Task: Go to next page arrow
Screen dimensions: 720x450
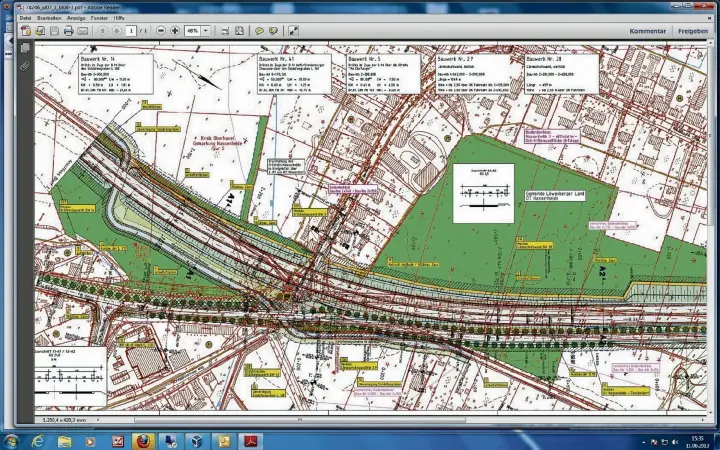Action: click(117, 31)
